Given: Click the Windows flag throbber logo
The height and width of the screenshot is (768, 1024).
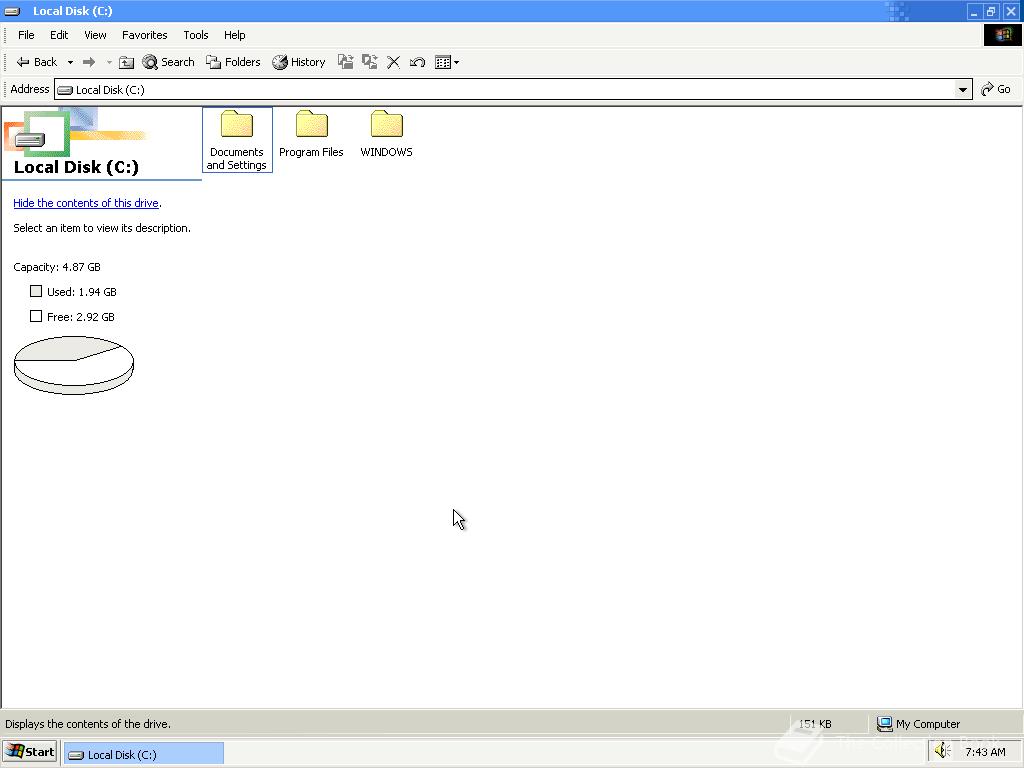Looking at the screenshot, I should 1002,35.
